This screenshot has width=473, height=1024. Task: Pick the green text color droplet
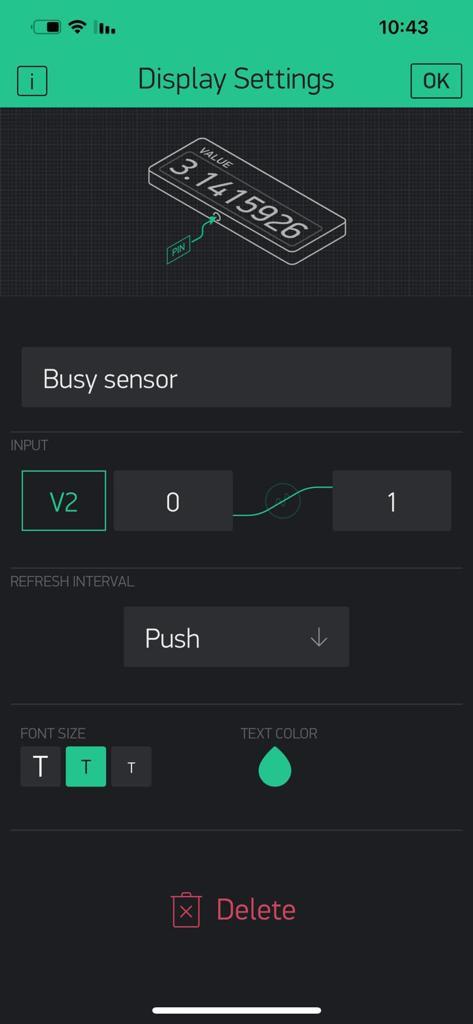click(275, 766)
